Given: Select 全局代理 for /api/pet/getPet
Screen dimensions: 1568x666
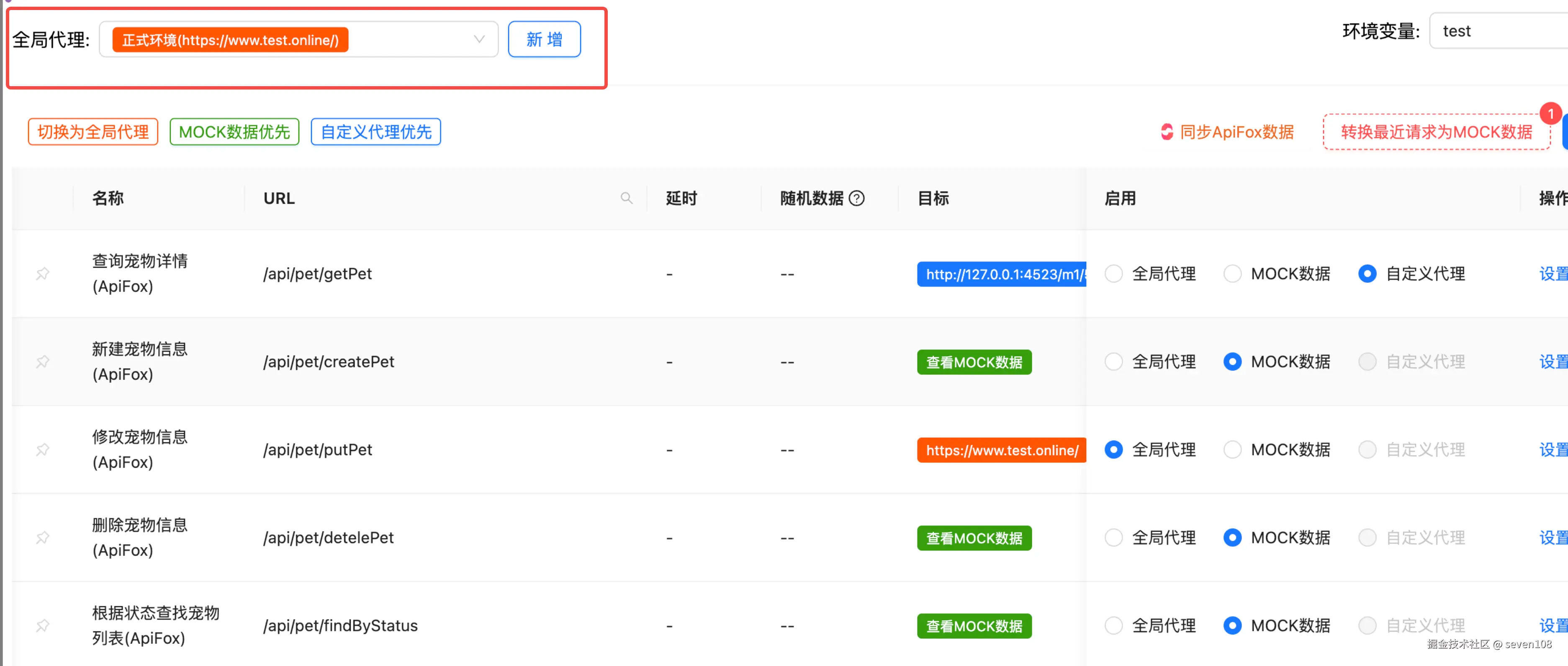Looking at the screenshot, I should click(1113, 274).
